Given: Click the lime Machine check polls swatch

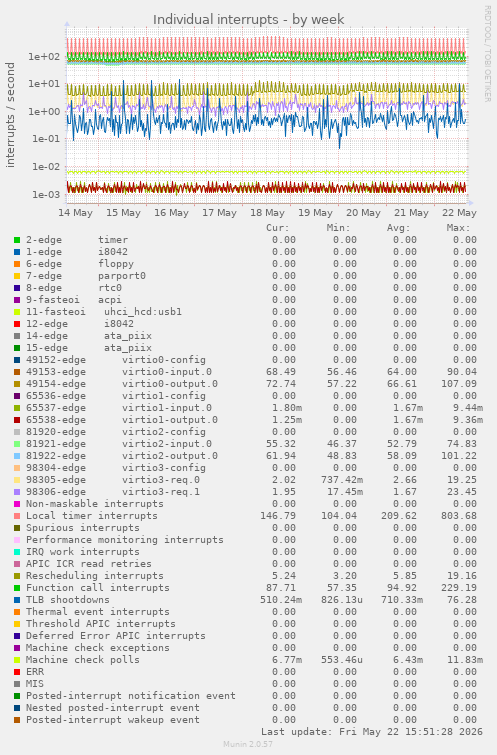Looking at the screenshot, I should point(17,660).
